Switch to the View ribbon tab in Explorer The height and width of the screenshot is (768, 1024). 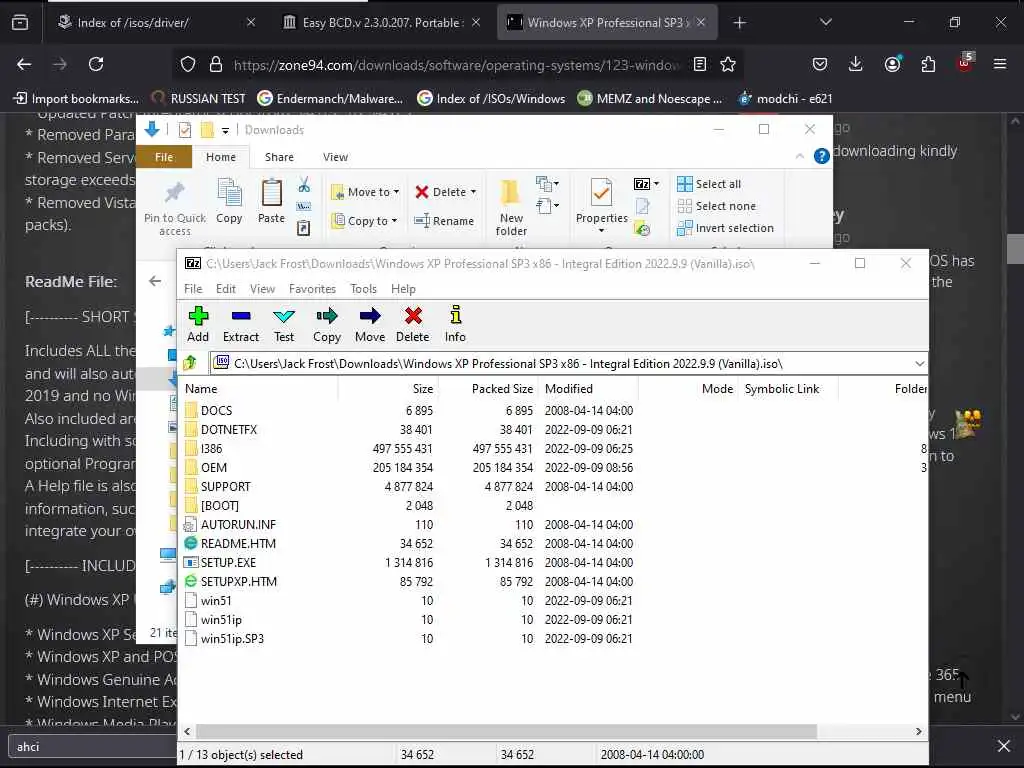[335, 157]
